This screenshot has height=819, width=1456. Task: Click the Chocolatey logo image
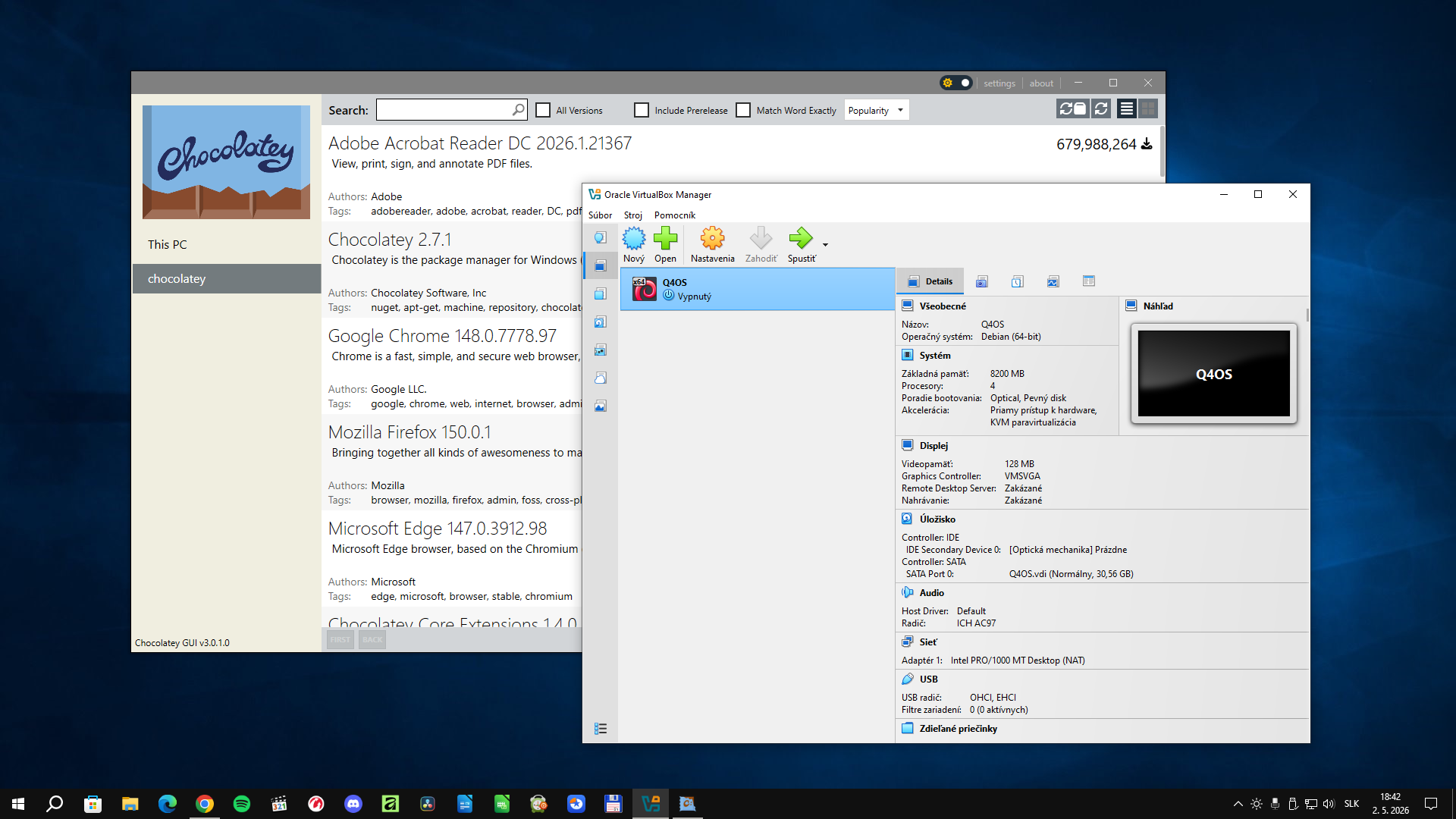pos(226,162)
